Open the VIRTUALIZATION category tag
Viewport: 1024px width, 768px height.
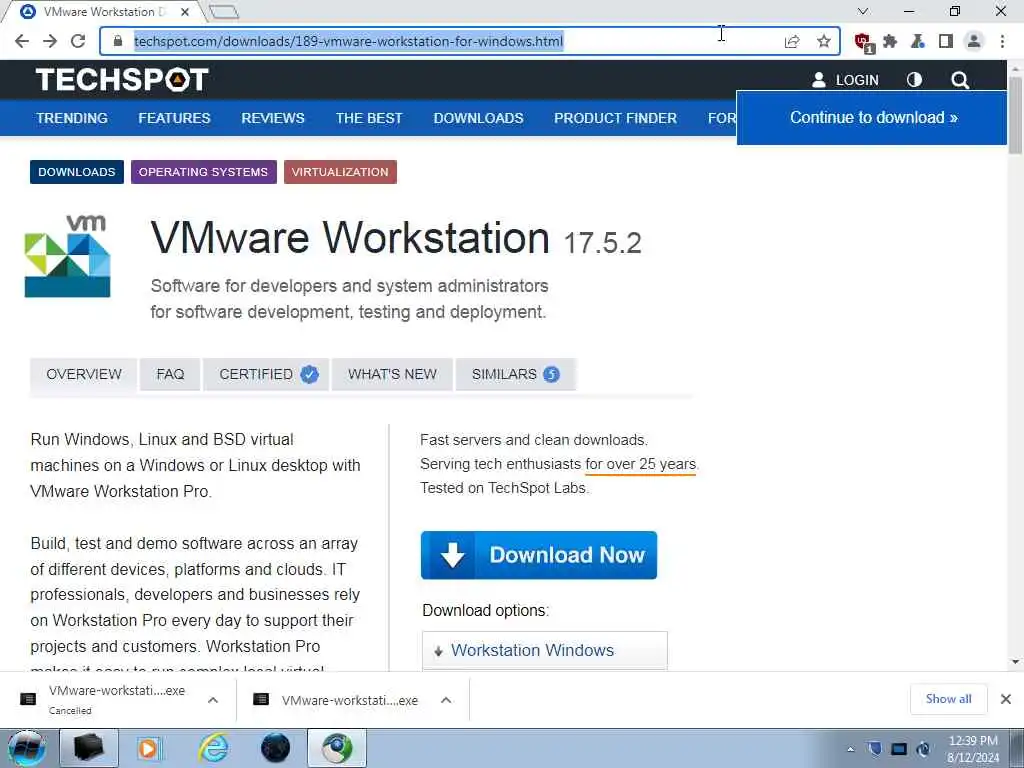340,172
